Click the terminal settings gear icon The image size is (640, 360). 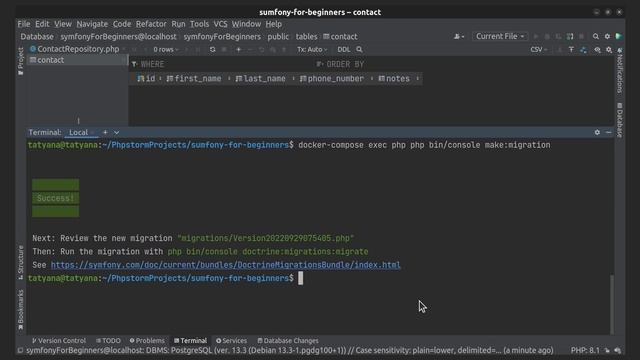tap(597, 132)
